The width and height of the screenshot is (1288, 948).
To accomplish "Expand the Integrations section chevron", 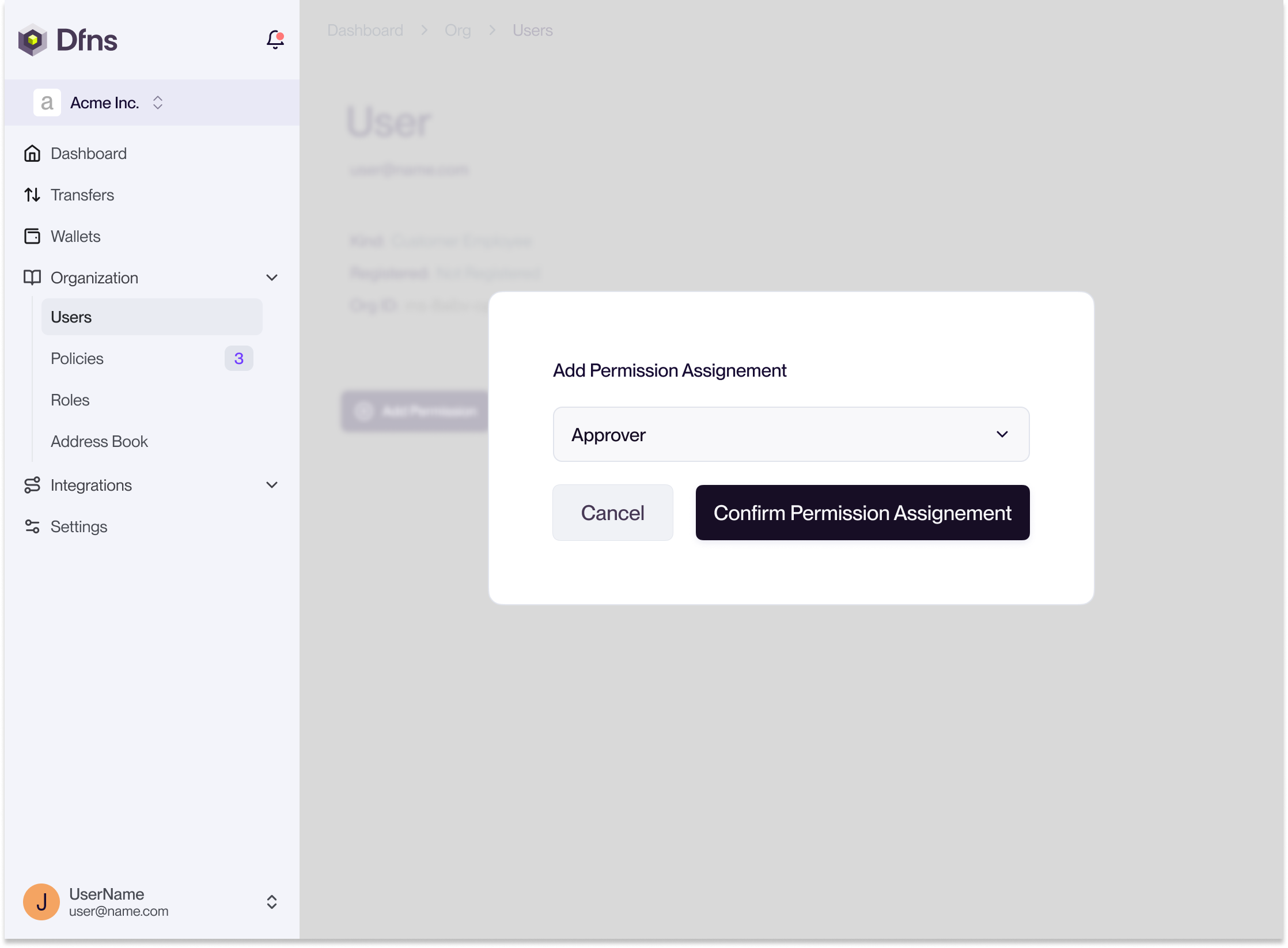I will coord(272,486).
